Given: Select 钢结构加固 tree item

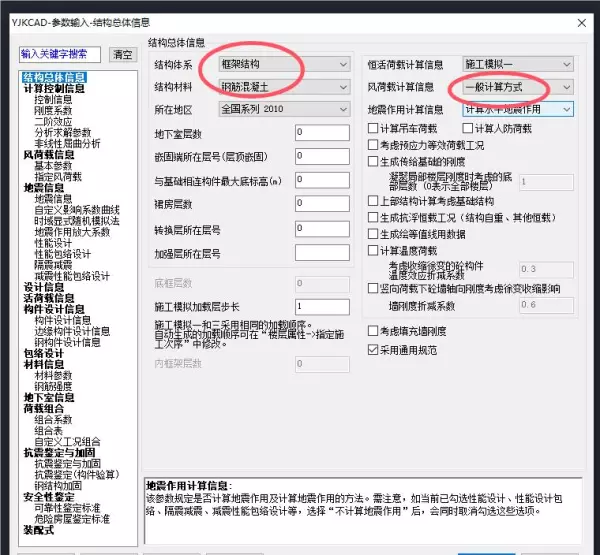Looking at the screenshot, I should (x=58, y=486).
